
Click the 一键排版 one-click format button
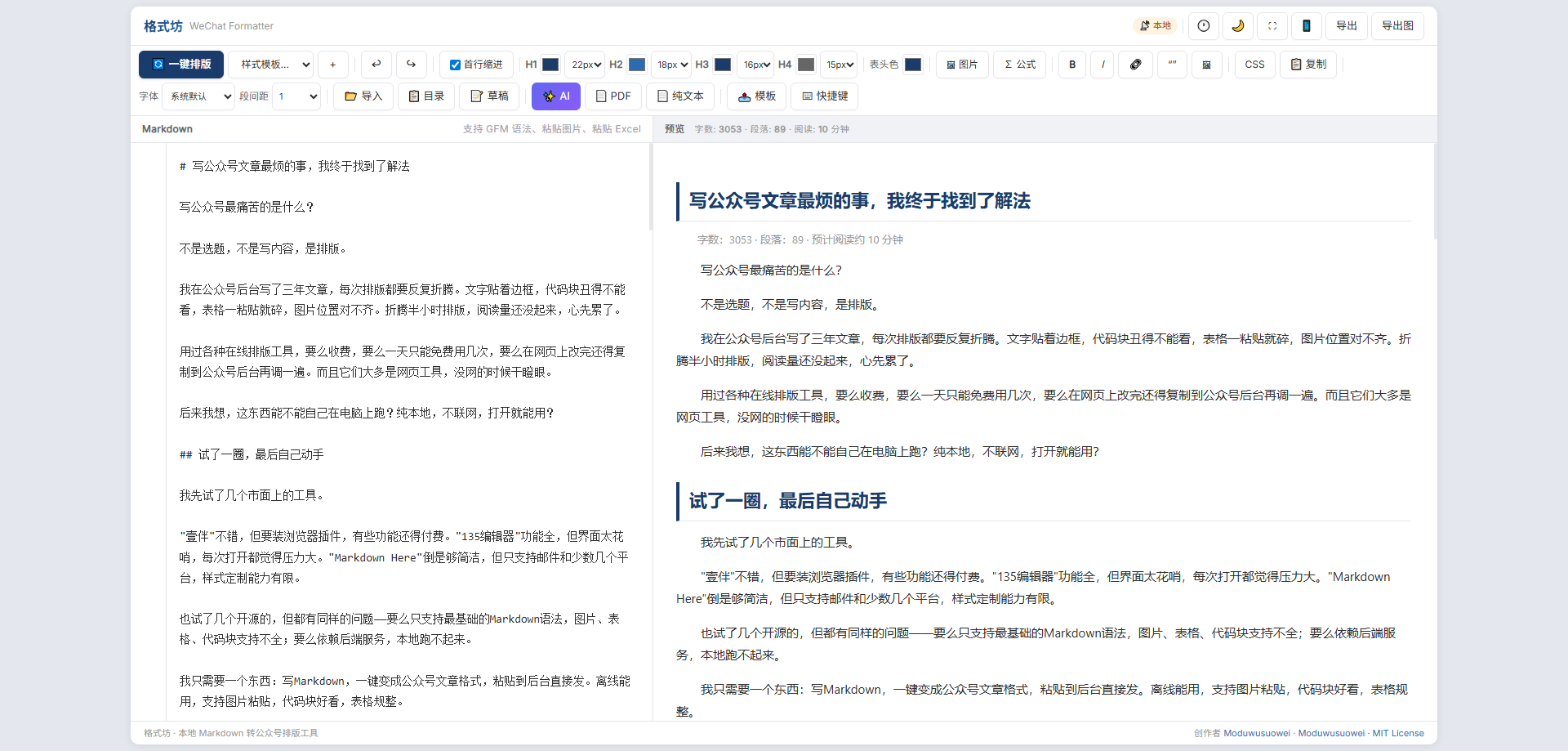click(180, 65)
